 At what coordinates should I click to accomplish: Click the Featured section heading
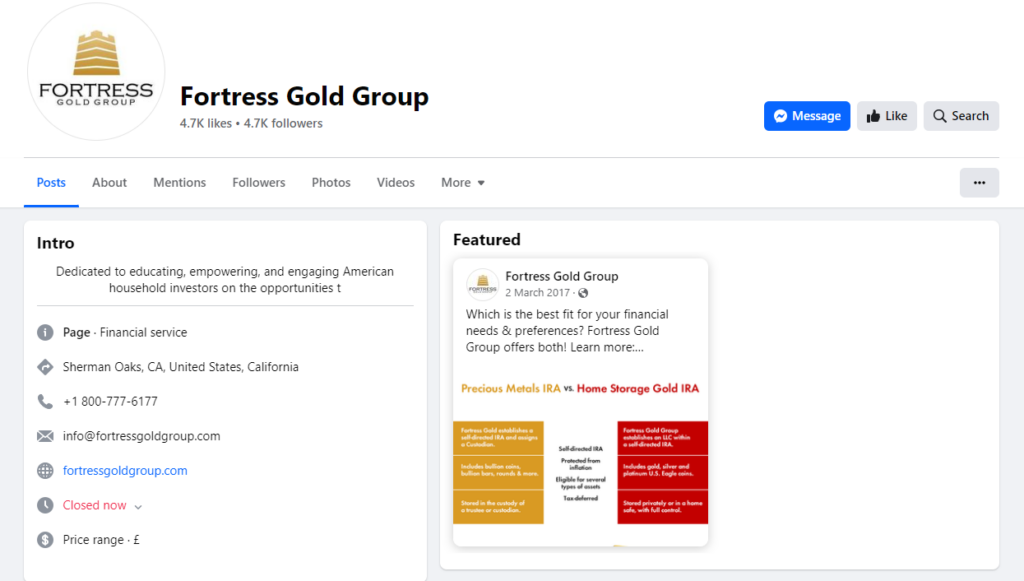point(487,240)
